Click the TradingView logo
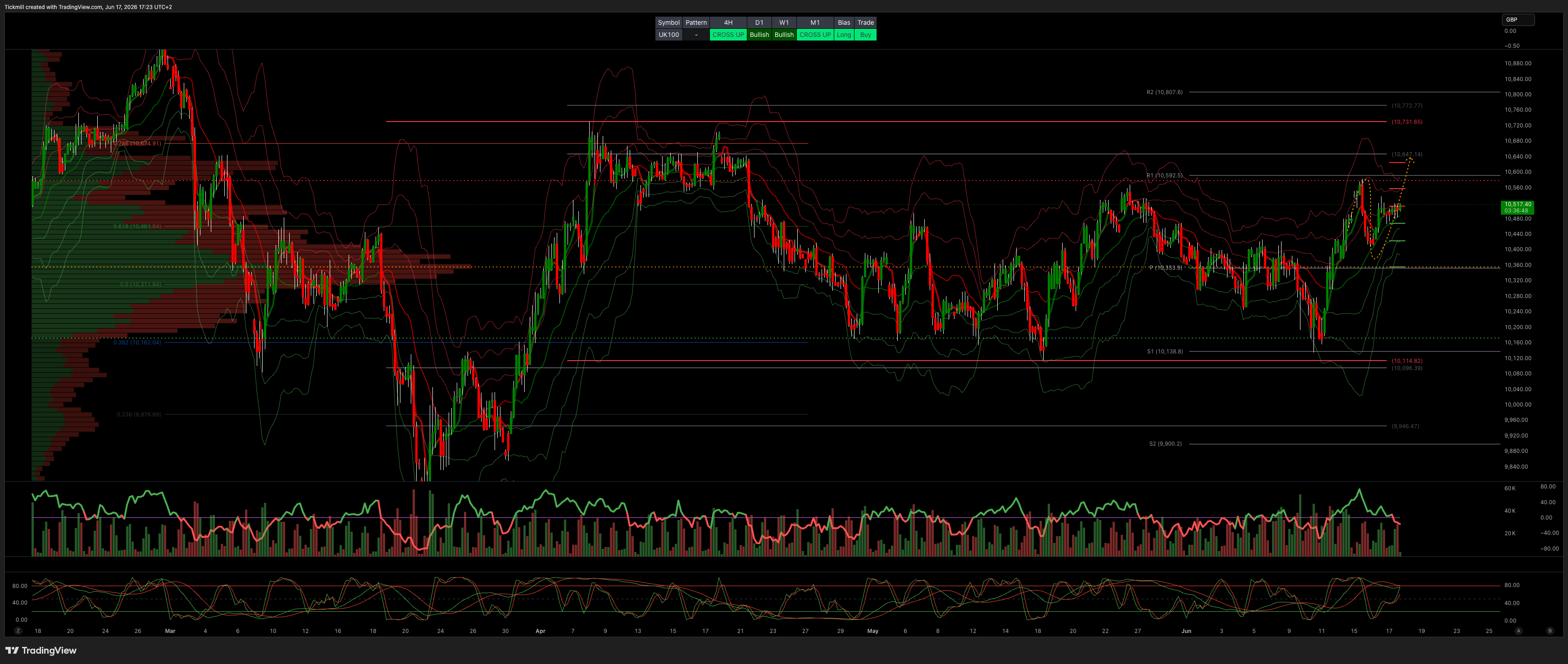 pos(41,650)
